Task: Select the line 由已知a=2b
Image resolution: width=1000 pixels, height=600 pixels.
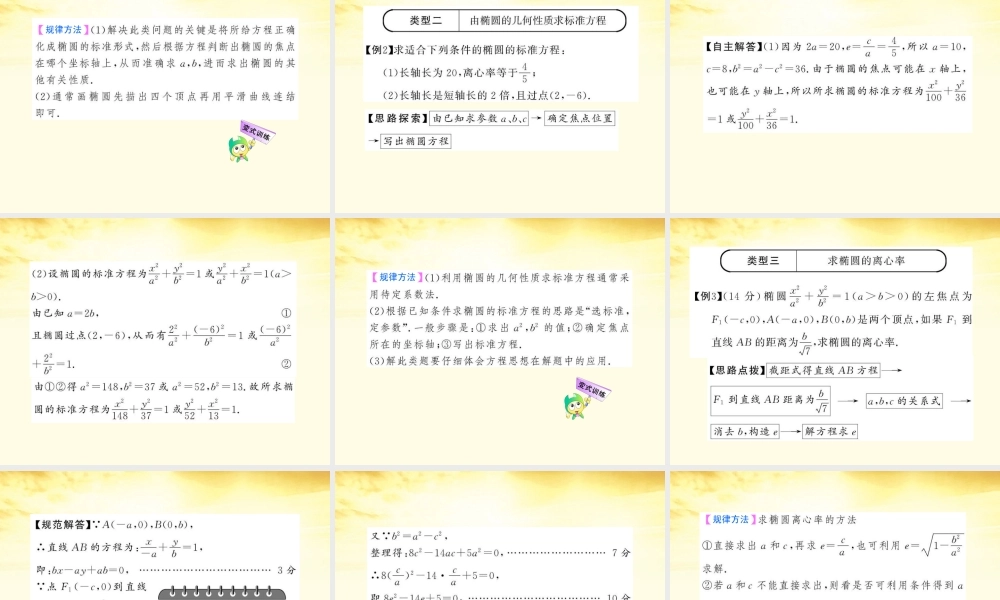Action: [x=66, y=313]
